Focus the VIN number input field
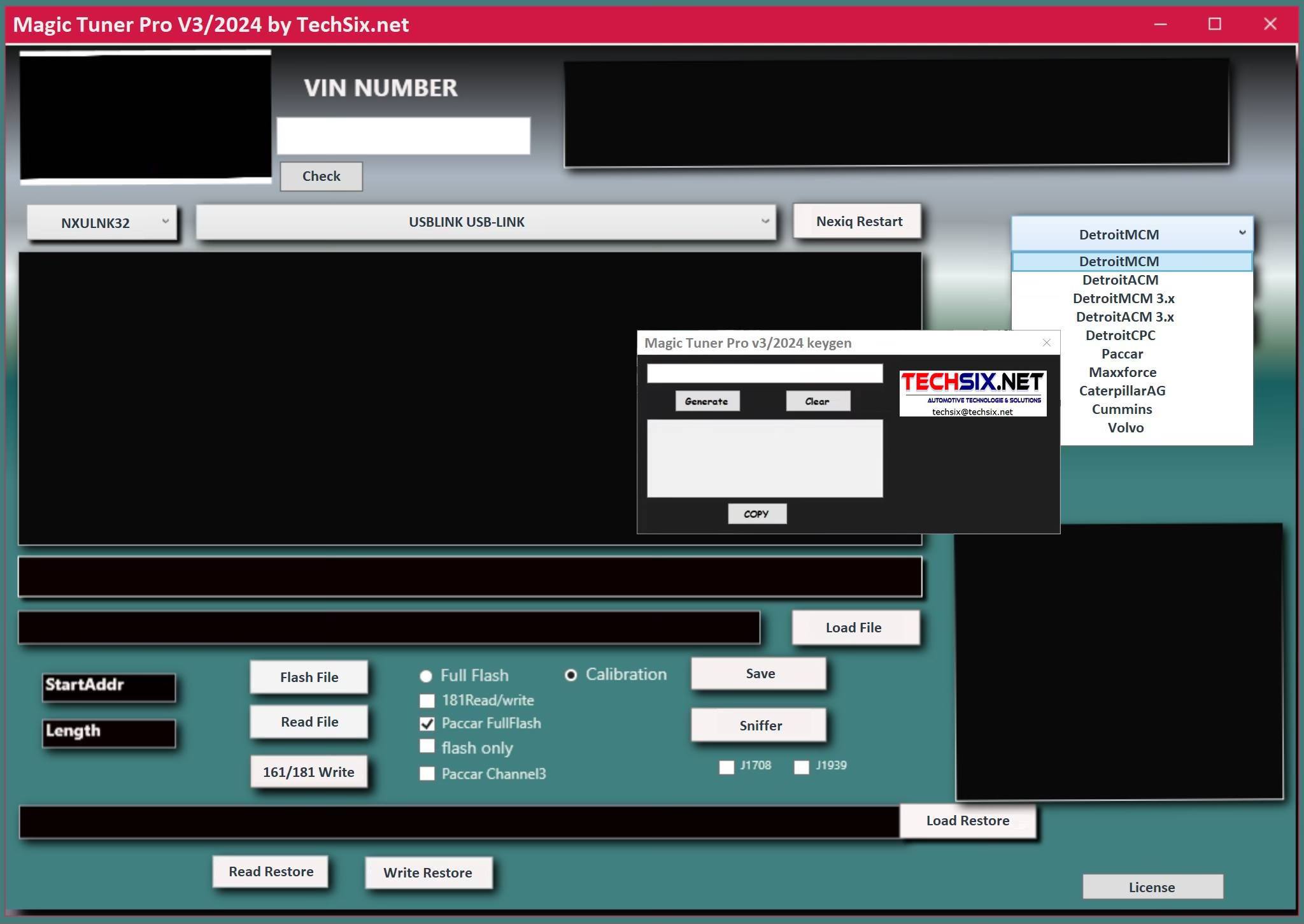 [404, 136]
